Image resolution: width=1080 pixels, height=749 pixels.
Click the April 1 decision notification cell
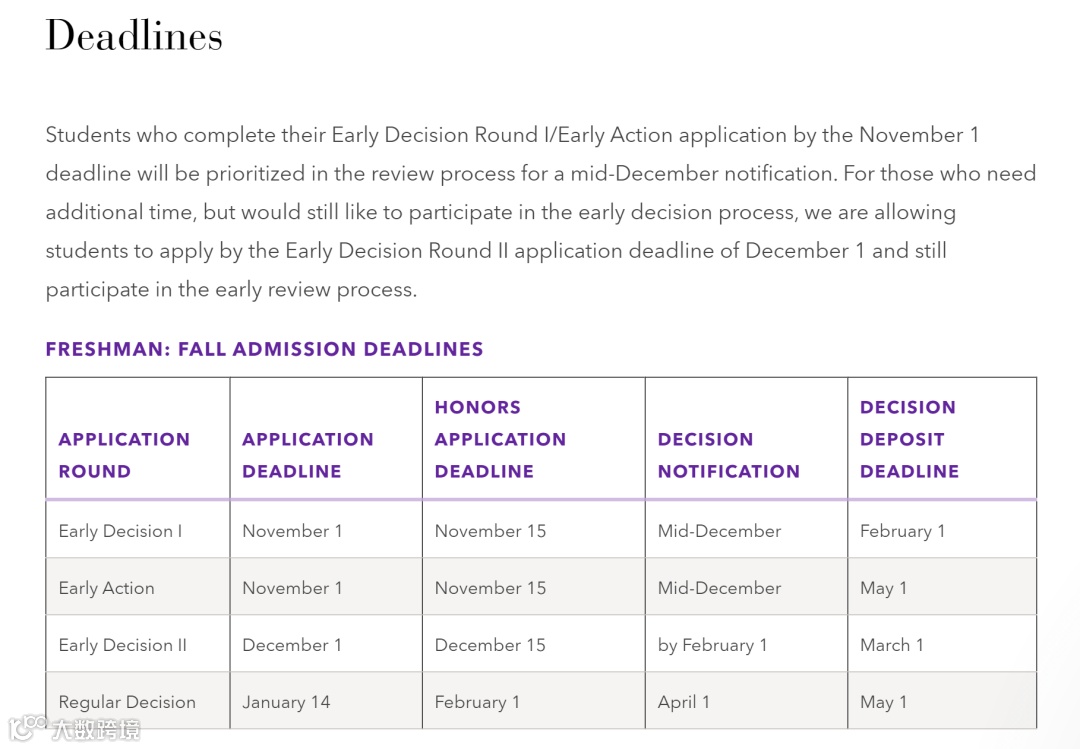(x=683, y=702)
